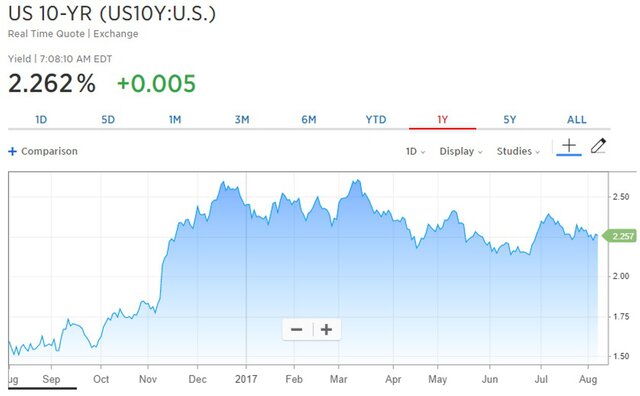Click the March peak on the chart
Image resolution: width=640 pixels, height=396 pixels.
[358, 180]
